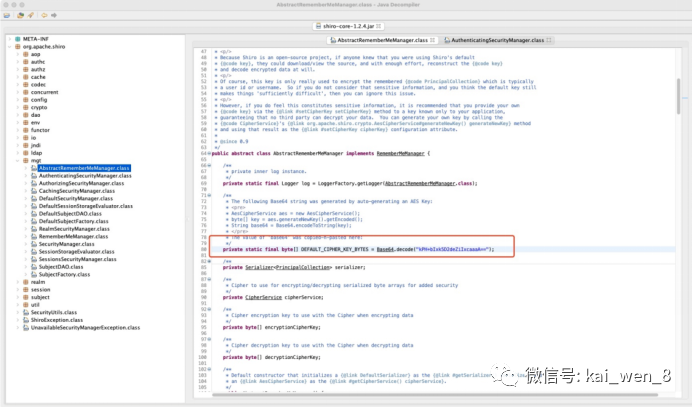Open RememberMeManager.class in the tree
The height and width of the screenshot is (407, 693).
point(73,236)
